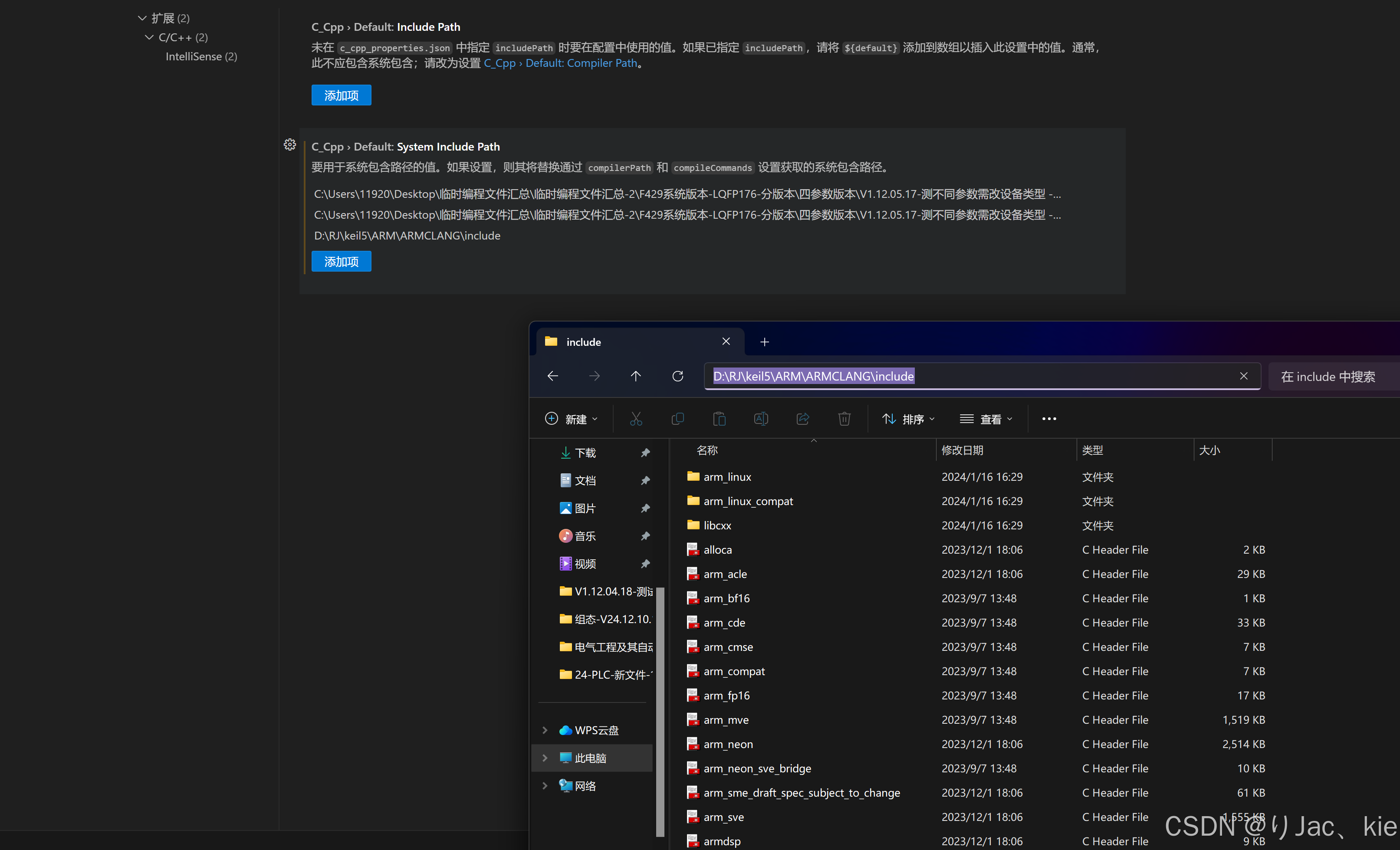This screenshot has height=850, width=1400.
Task: Click the Paste icon in Explorer toolbar
Action: 720,419
